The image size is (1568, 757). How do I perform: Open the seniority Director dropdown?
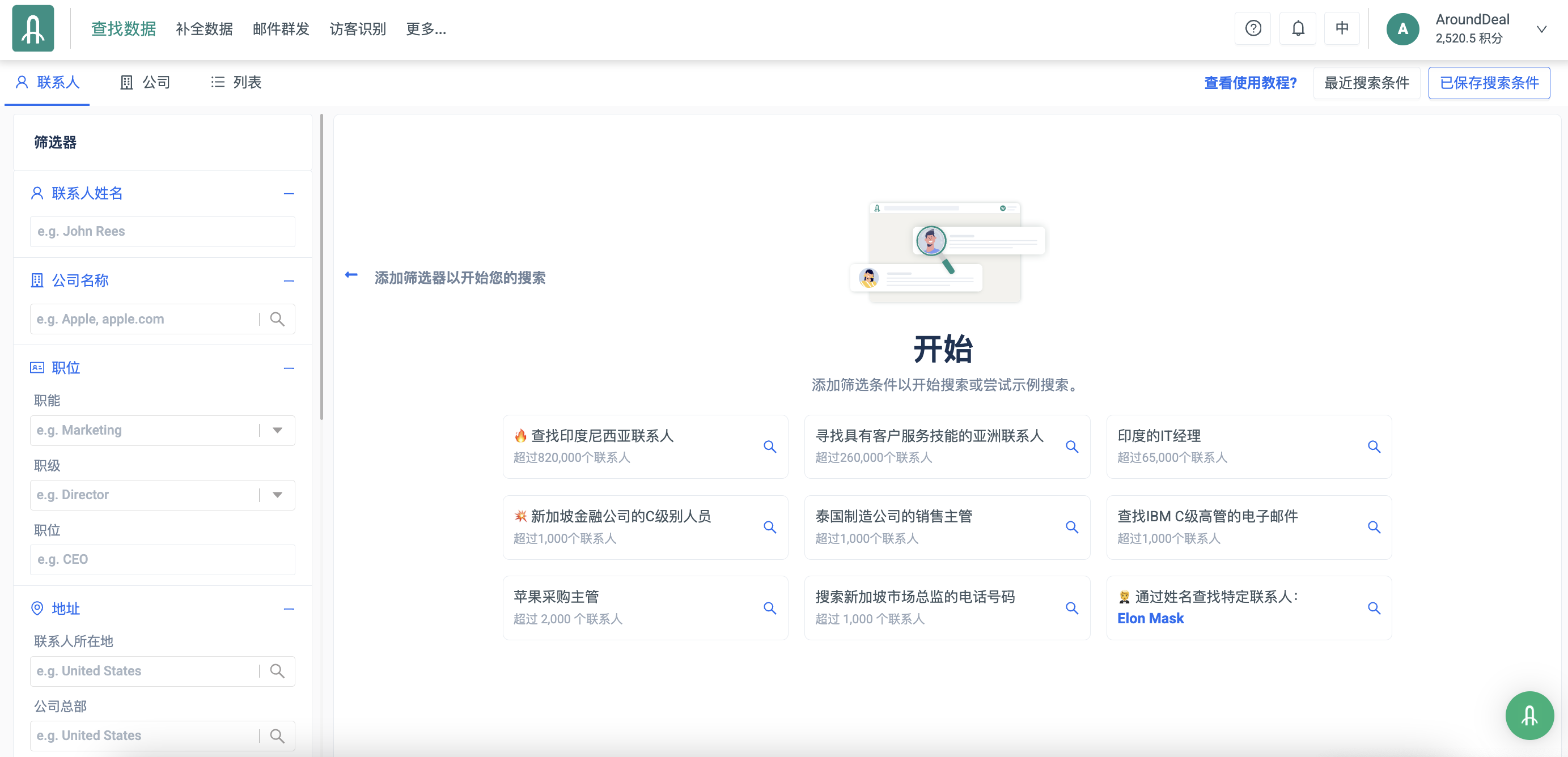click(278, 495)
